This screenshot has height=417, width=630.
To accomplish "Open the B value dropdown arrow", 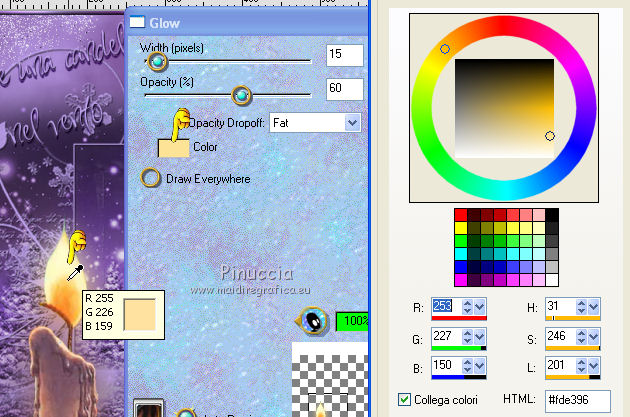I will coord(480,366).
